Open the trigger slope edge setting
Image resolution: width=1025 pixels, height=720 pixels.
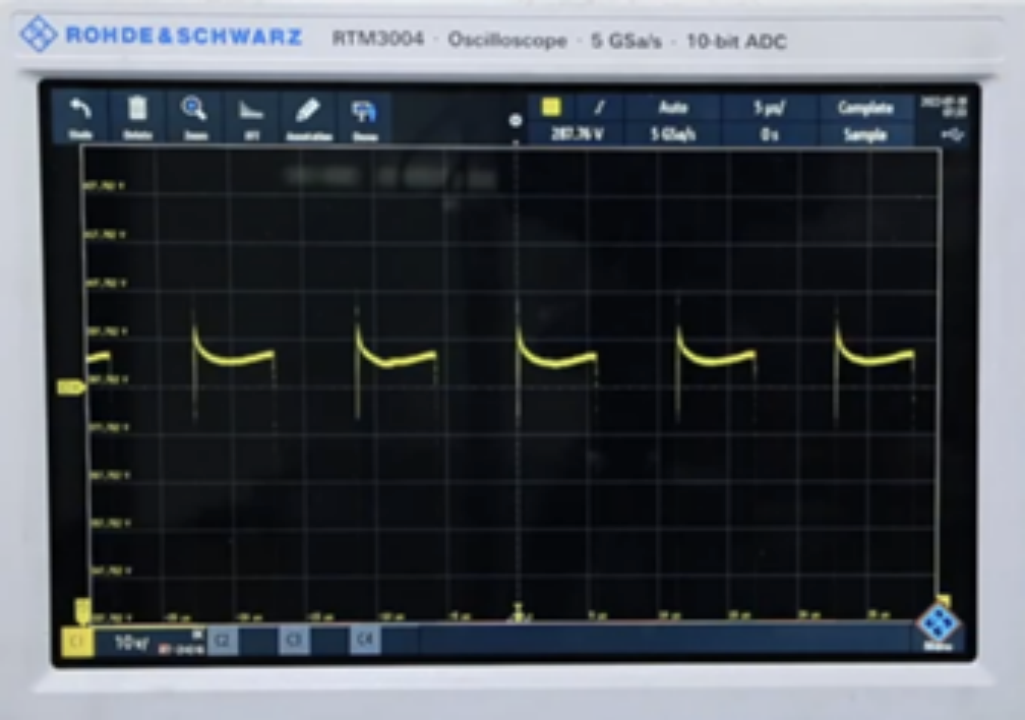tap(599, 107)
